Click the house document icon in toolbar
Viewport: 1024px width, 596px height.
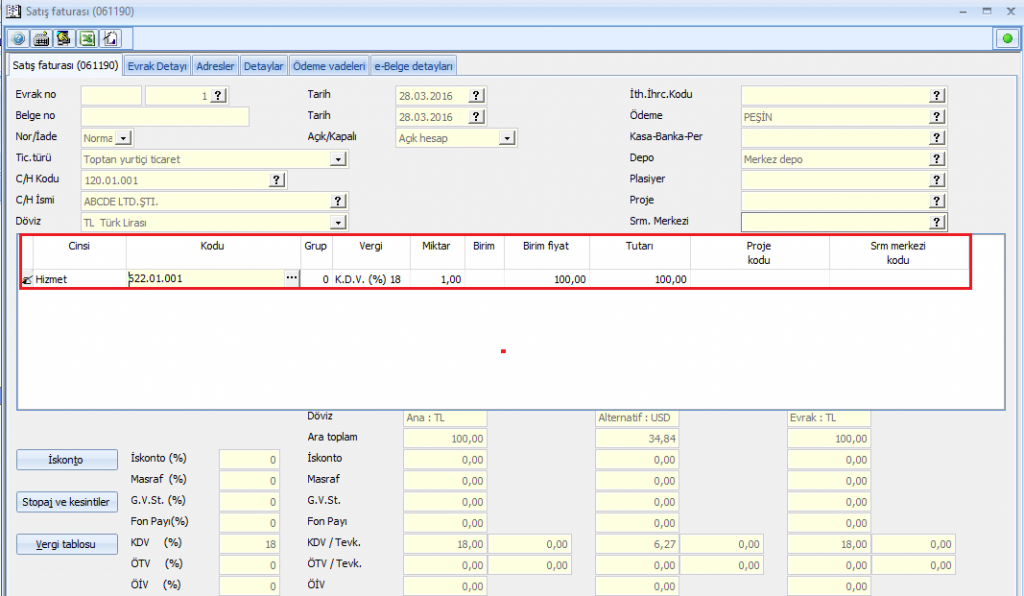click(x=110, y=39)
